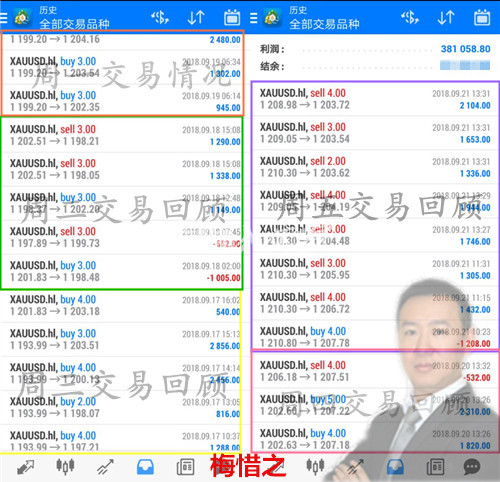This screenshot has height=482, width=500.
Task: Open sell 3.00 trade with profit 1 653.00
Action: pyautogui.click(x=375, y=133)
